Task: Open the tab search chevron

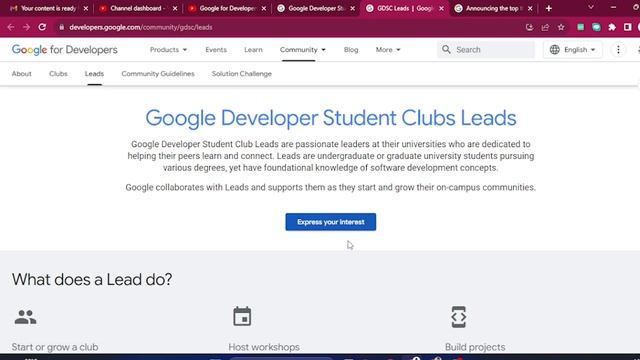Action: tap(591, 7)
